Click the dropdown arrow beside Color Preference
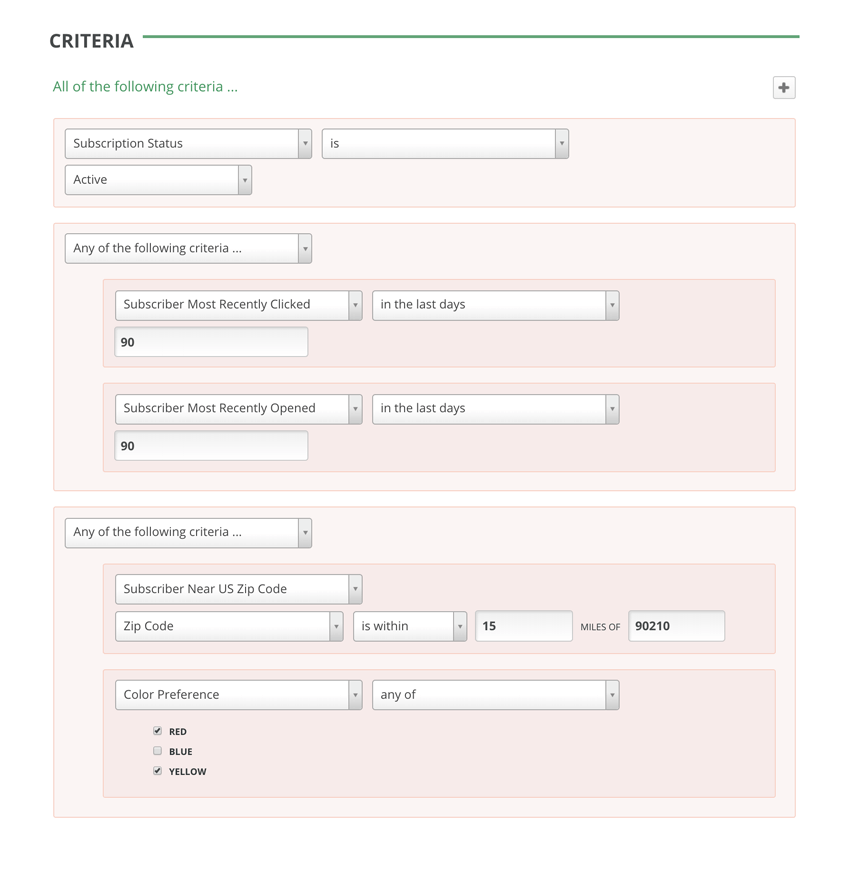Image resolution: width=850 pixels, height=873 pixels. tap(355, 694)
